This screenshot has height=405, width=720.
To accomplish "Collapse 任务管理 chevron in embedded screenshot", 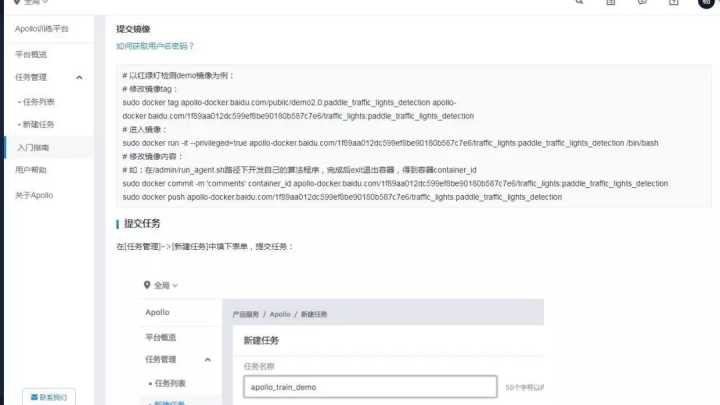I will (208, 360).
